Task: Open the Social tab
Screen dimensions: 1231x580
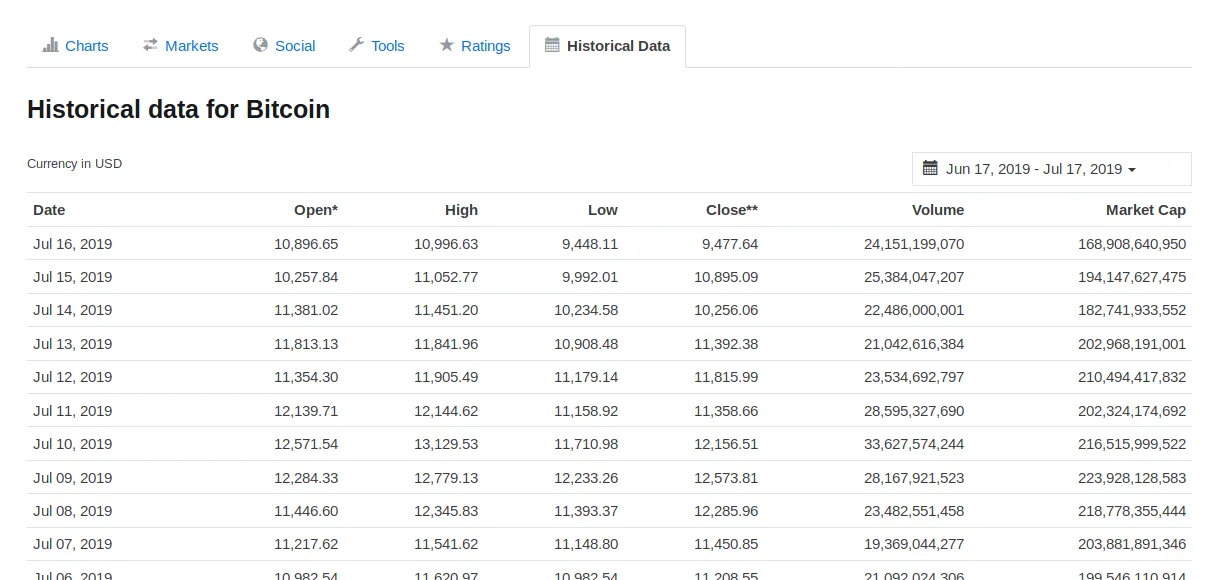Action: coord(284,46)
